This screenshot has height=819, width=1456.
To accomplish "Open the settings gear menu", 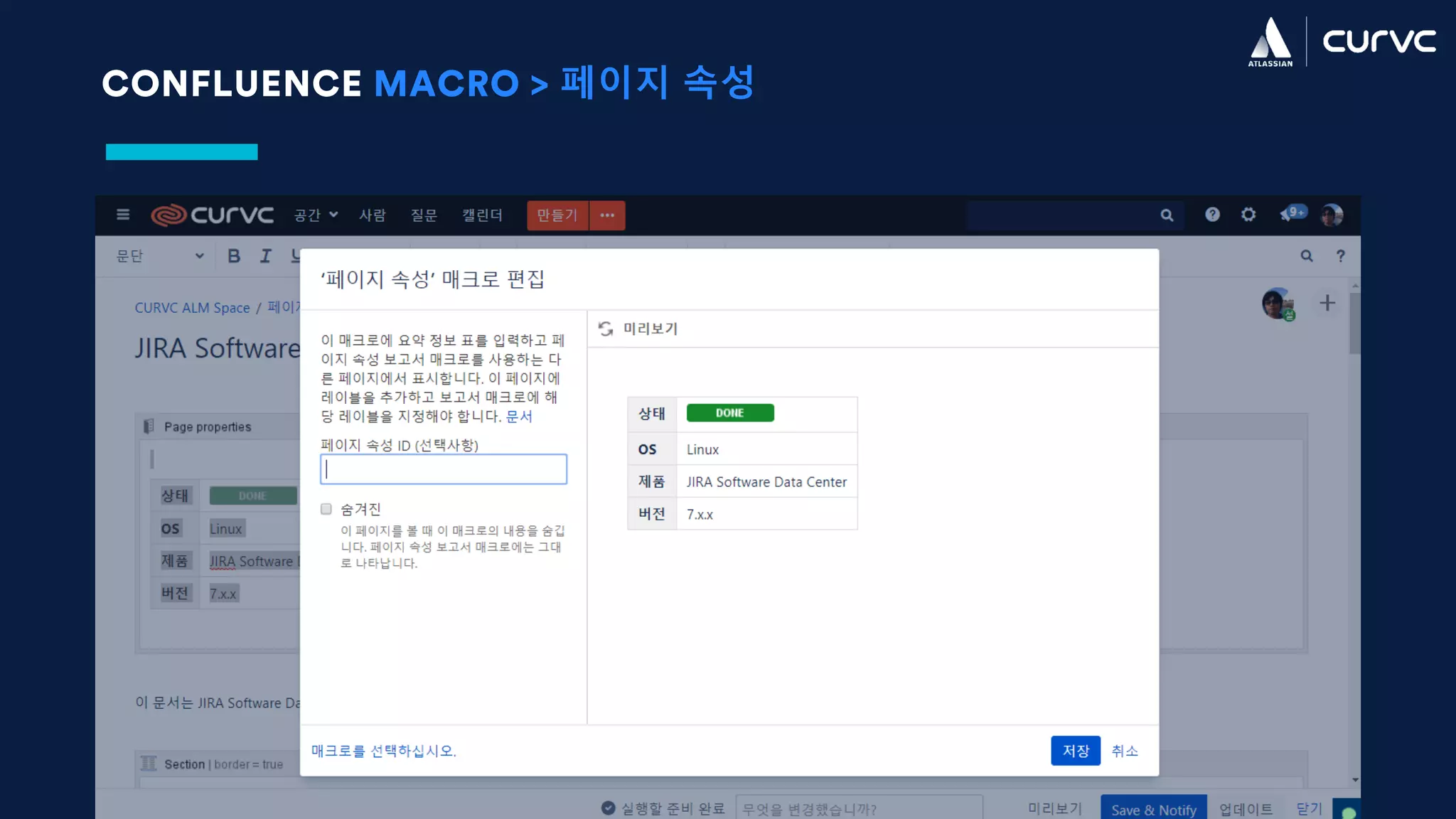I will point(1248,215).
